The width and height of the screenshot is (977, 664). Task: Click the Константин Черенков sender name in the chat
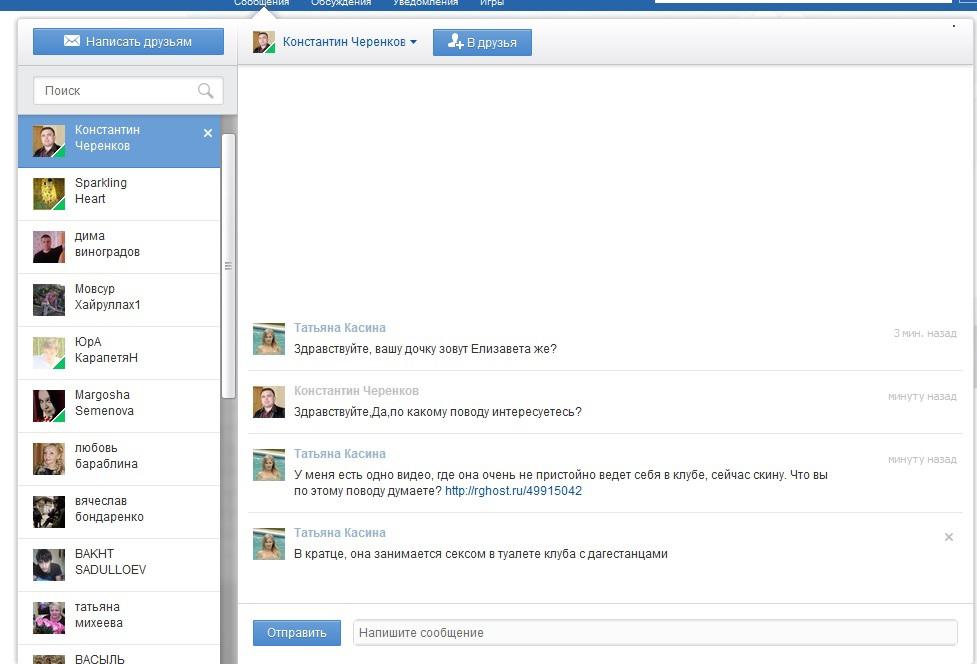(x=356, y=391)
